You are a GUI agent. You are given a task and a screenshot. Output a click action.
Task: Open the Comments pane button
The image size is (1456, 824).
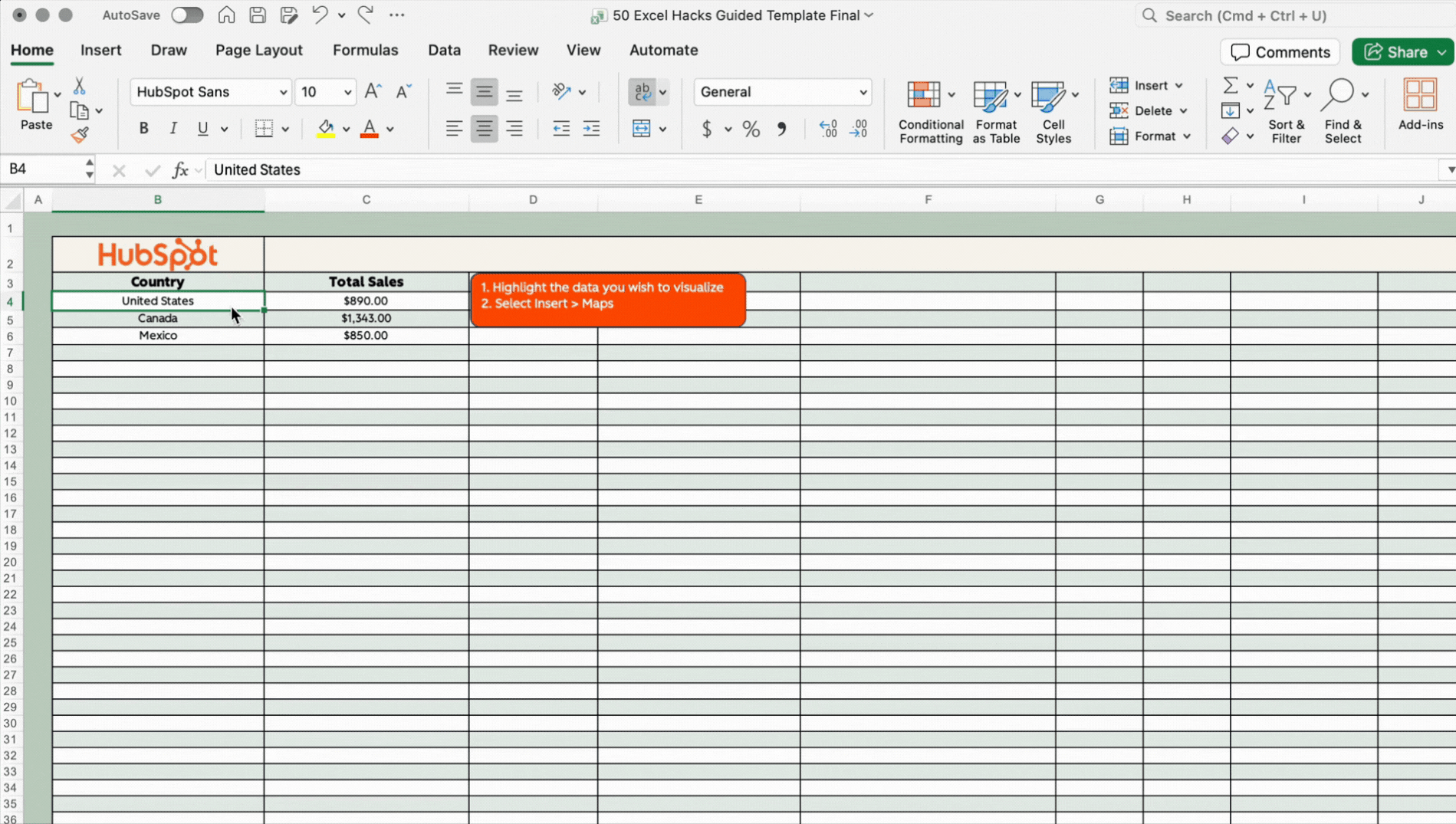(x=1280, y=52)
